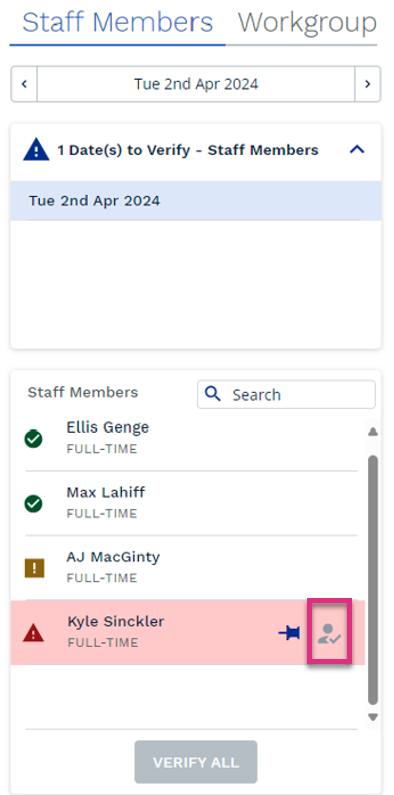Click green check icon next to Max Lahiff

coord(33,503)
